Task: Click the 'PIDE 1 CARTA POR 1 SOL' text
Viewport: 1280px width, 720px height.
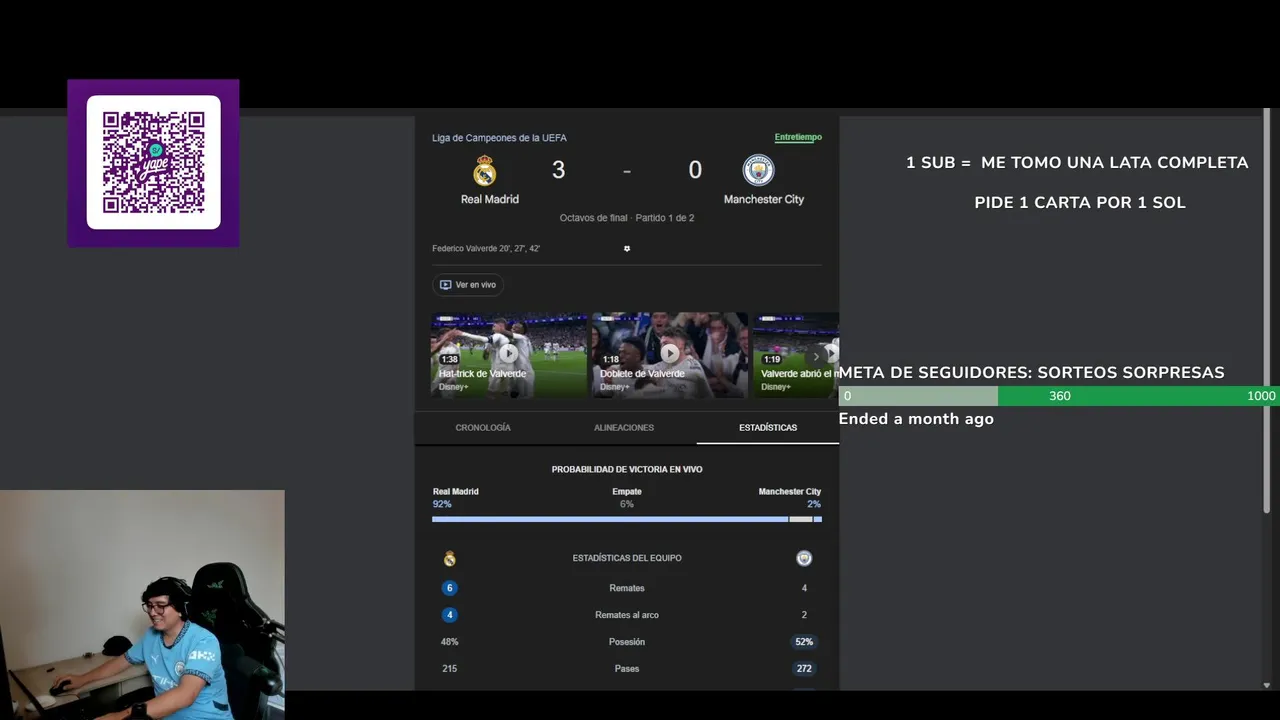Action: (x=1080, y=202)
